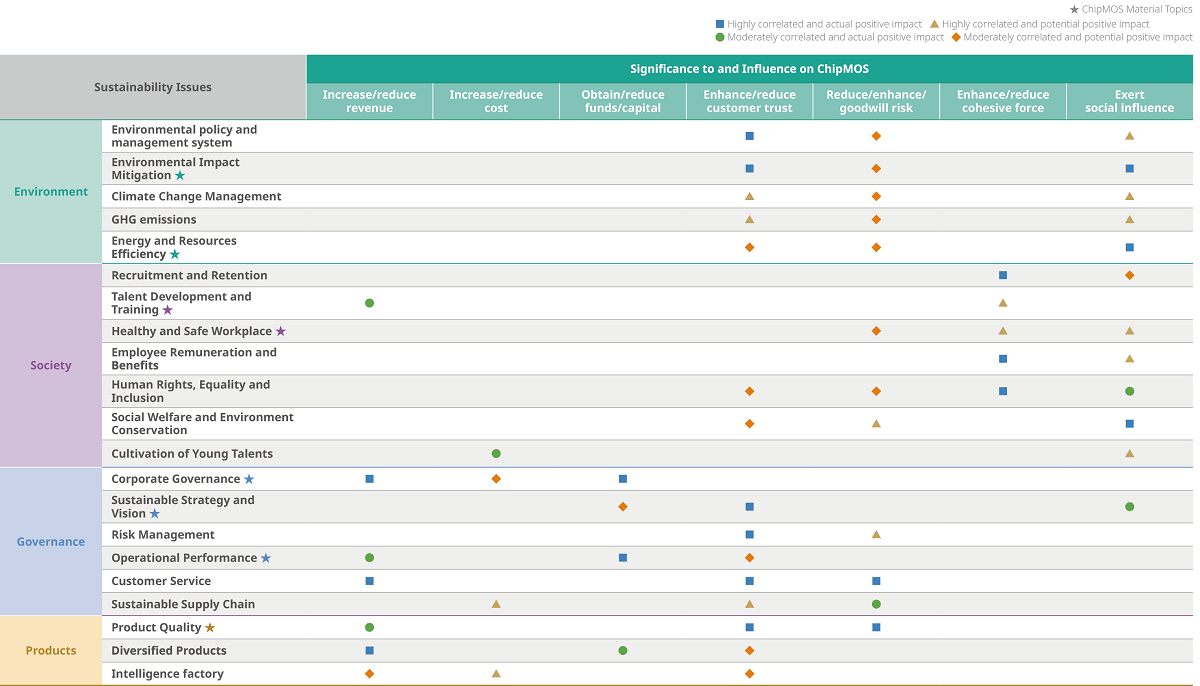Screen dimensions: 1200x686
Task: Click the blue square legend marker for actual positive impact
Action: [x=720, y=24]
